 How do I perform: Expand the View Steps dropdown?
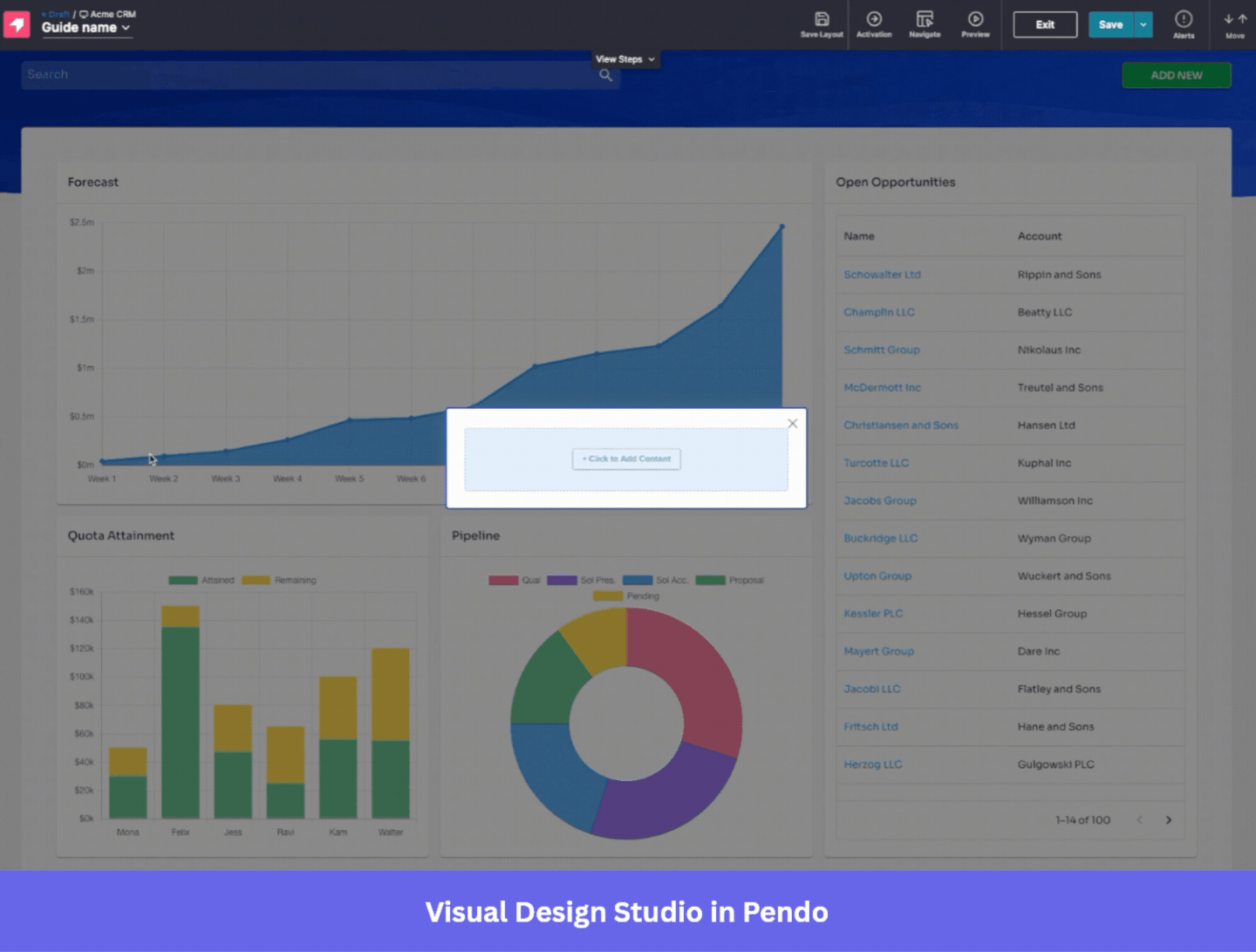625,59
